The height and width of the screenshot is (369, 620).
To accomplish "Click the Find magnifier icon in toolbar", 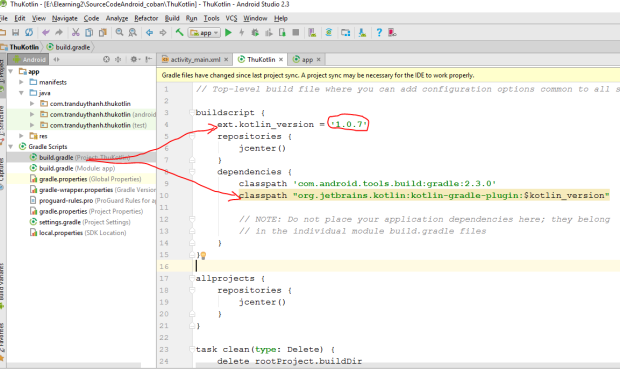I will point(119,33).
